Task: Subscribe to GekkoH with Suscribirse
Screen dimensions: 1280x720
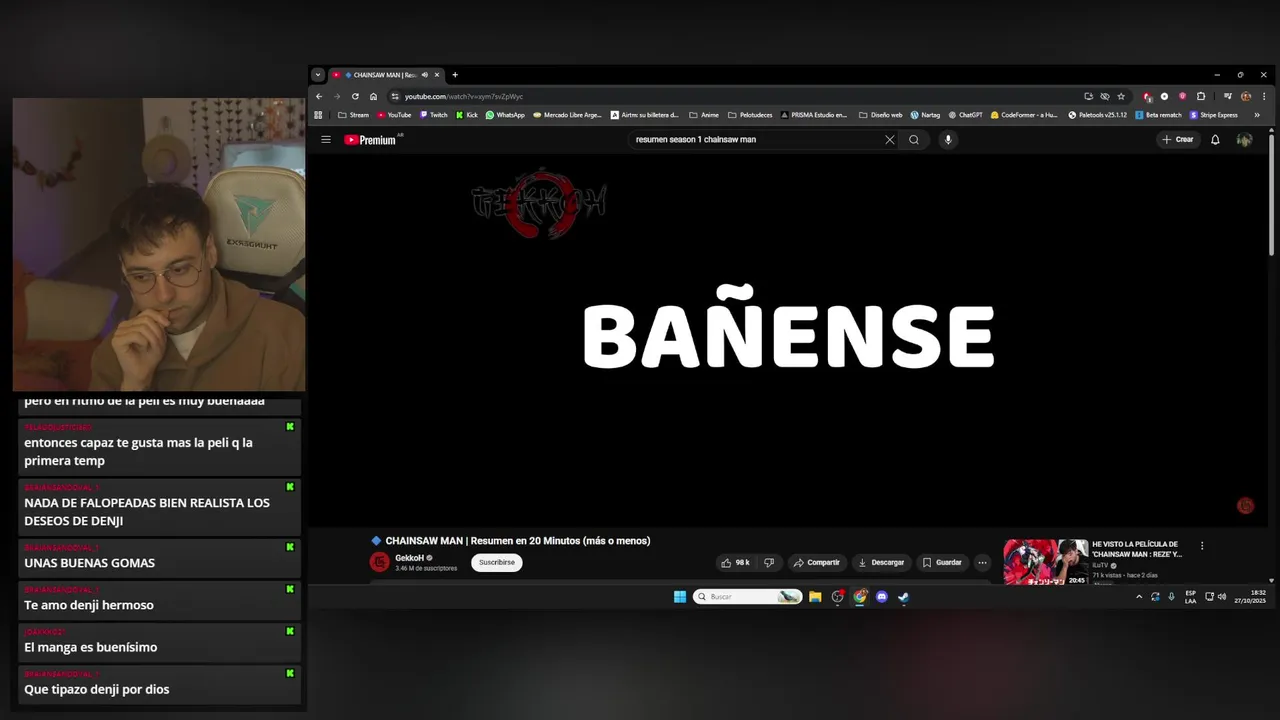Action: point(497,563)
